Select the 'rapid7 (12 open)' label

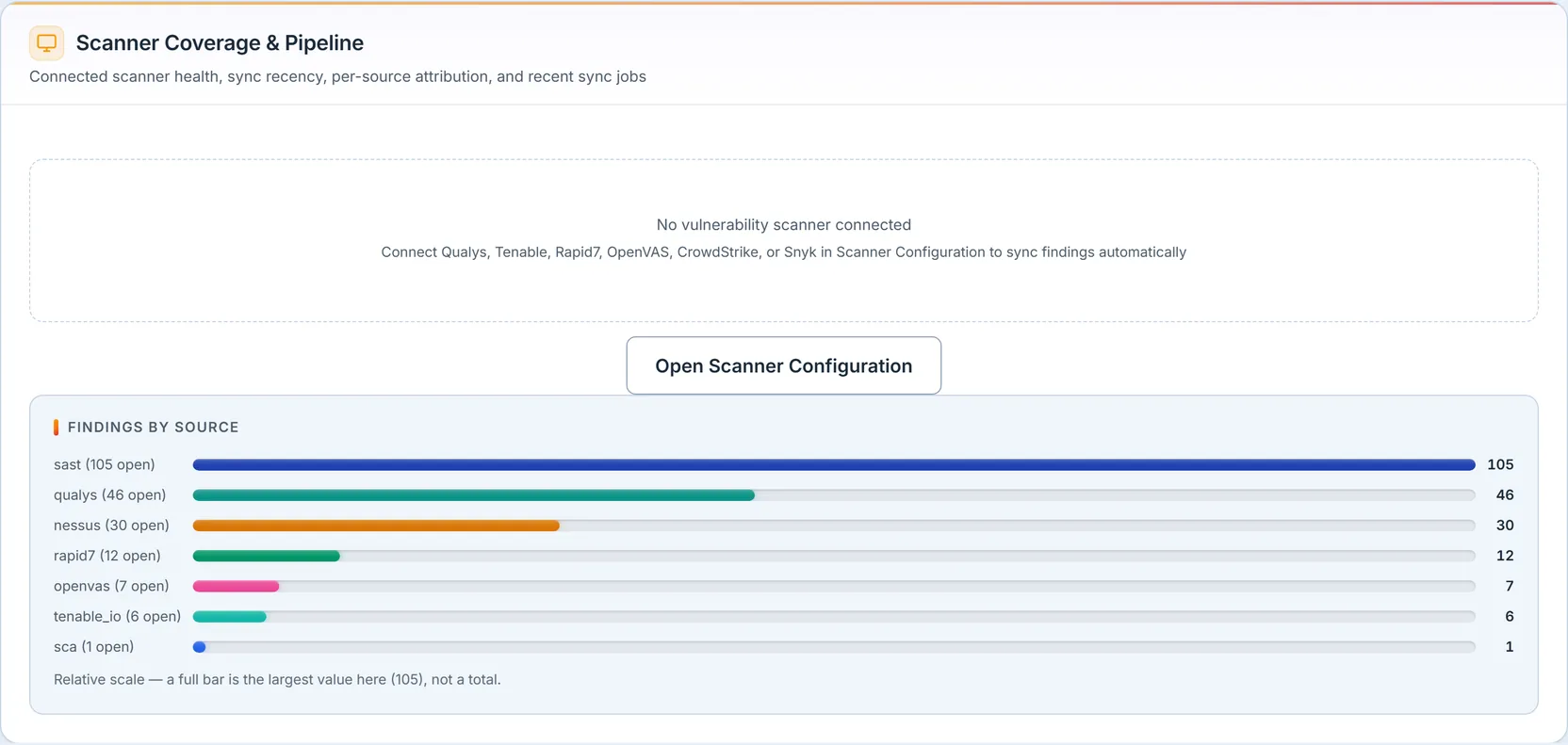(x=107, y=556)
